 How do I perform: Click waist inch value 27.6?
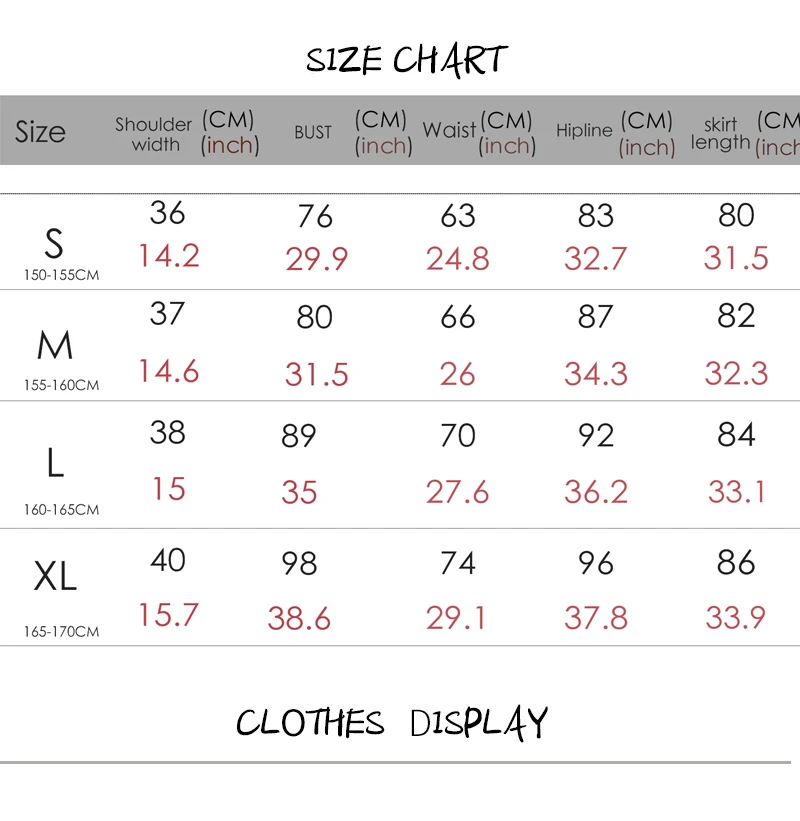[x=457, y=492]
